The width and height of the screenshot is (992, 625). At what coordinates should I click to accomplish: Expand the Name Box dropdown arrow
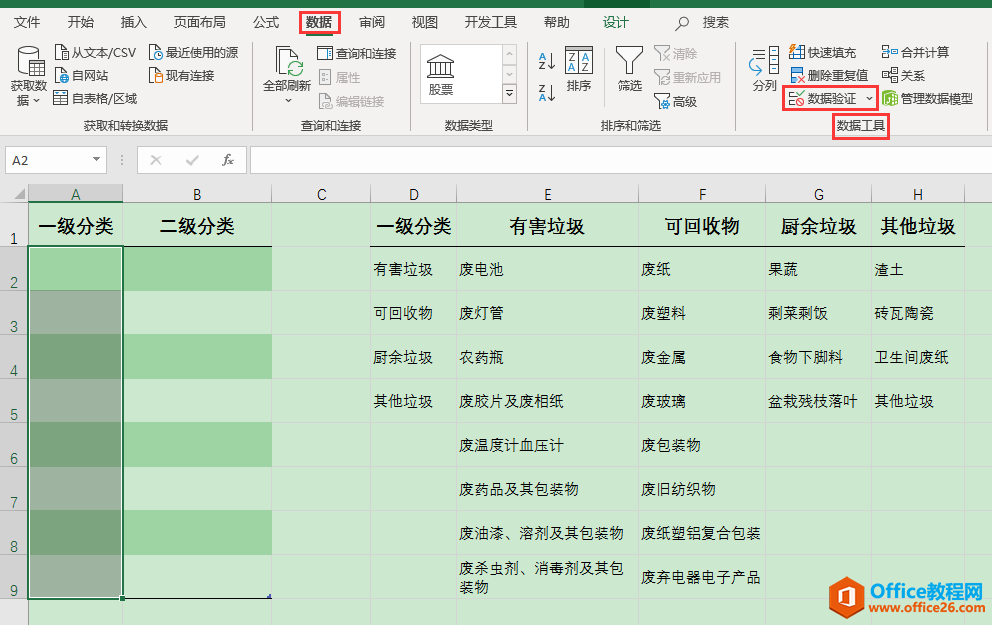coord(96,159)
